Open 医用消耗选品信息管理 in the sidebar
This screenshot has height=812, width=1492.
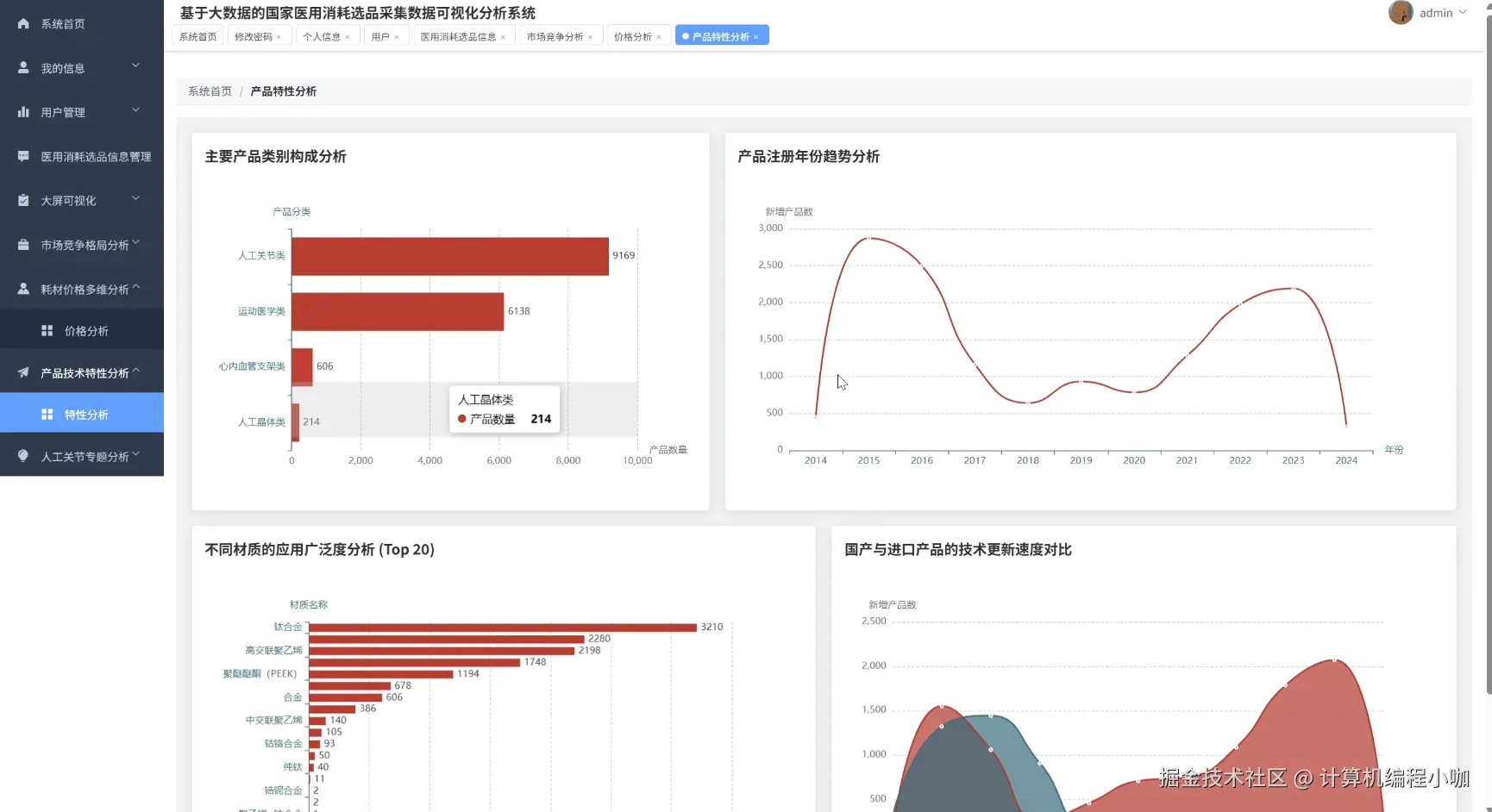82,156
